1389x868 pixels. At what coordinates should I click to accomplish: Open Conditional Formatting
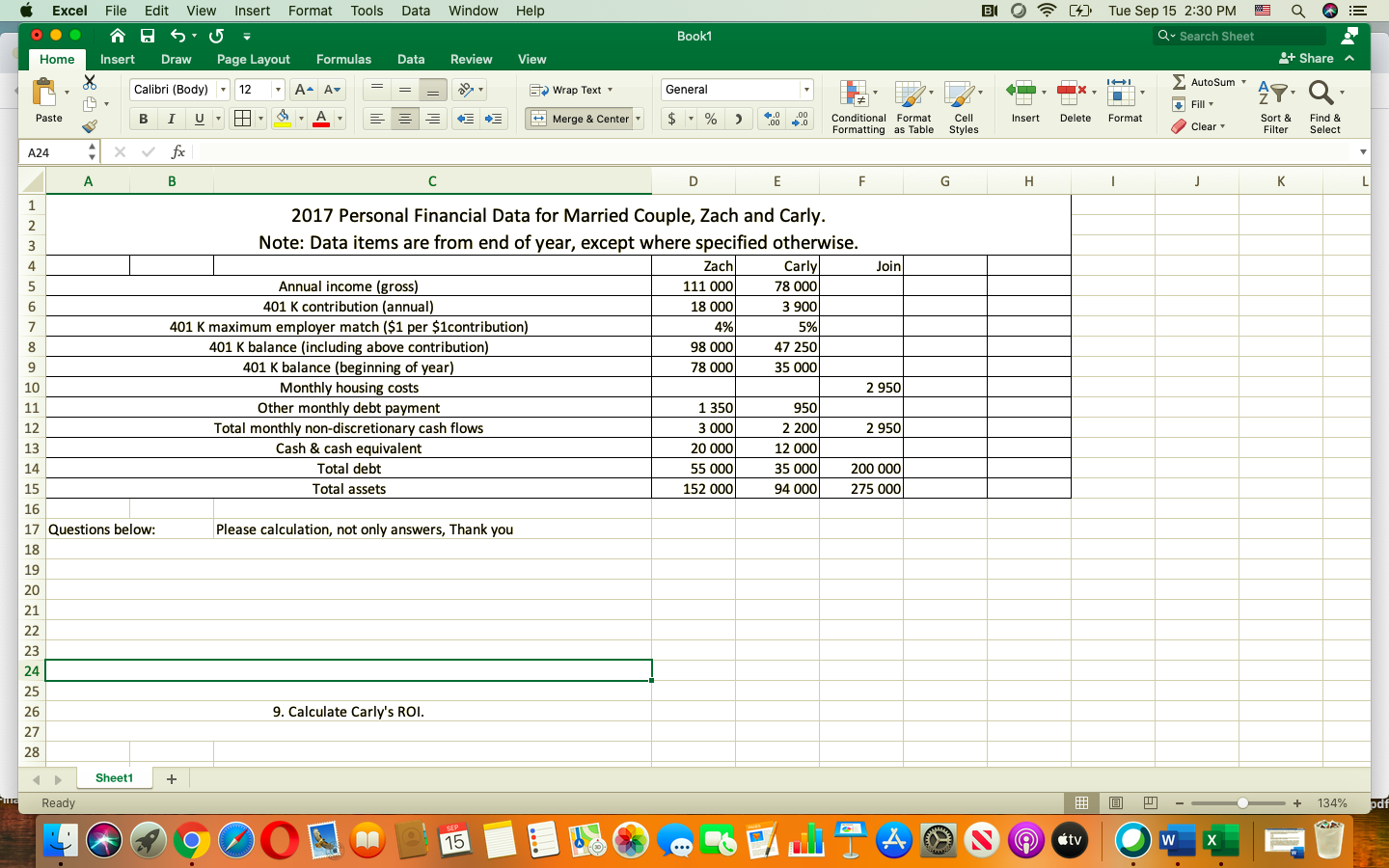858,106
